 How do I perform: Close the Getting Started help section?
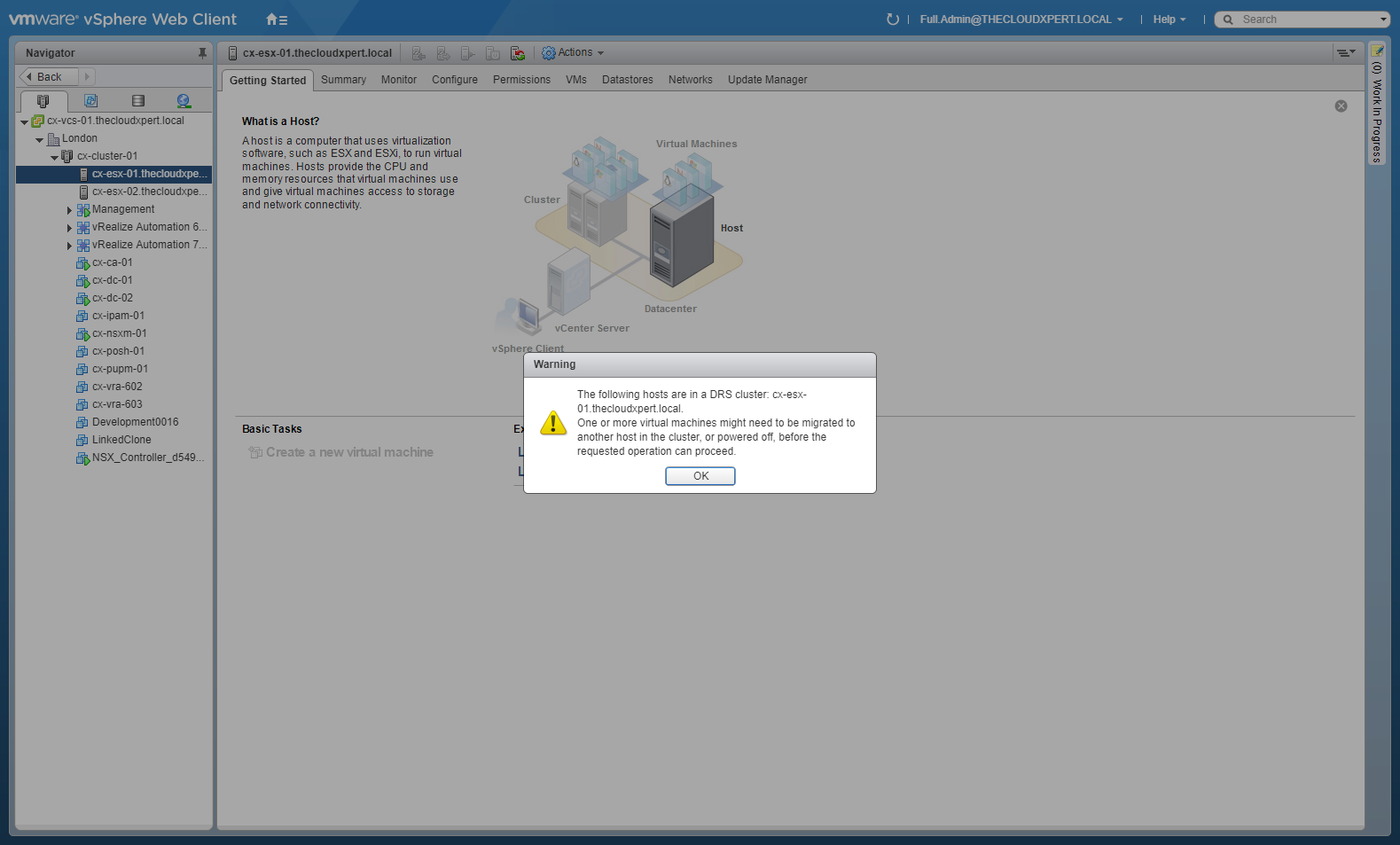pyautogui.click(x=1341, y=106)
